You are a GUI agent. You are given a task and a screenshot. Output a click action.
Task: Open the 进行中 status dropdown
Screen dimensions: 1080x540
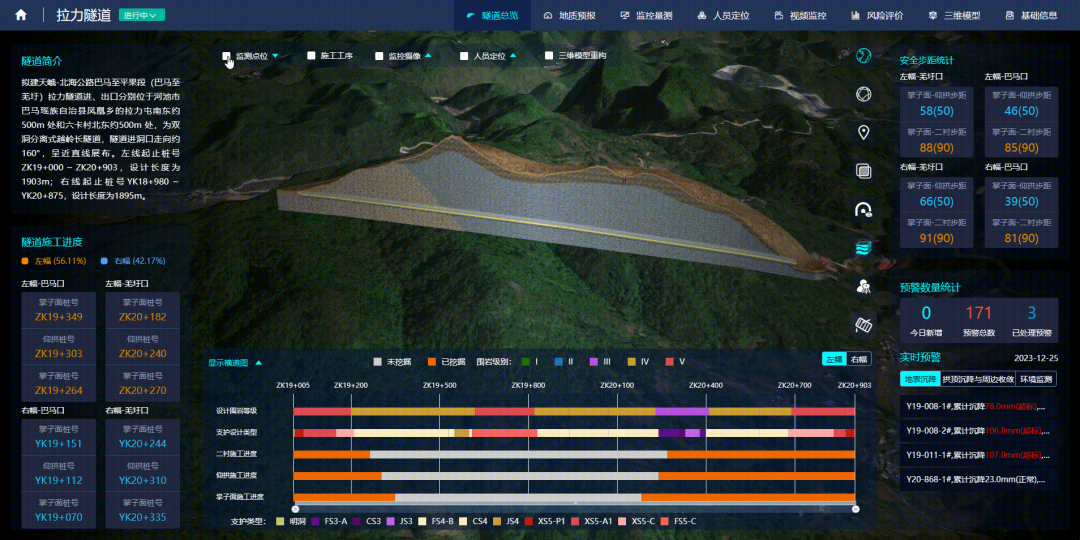141,15
